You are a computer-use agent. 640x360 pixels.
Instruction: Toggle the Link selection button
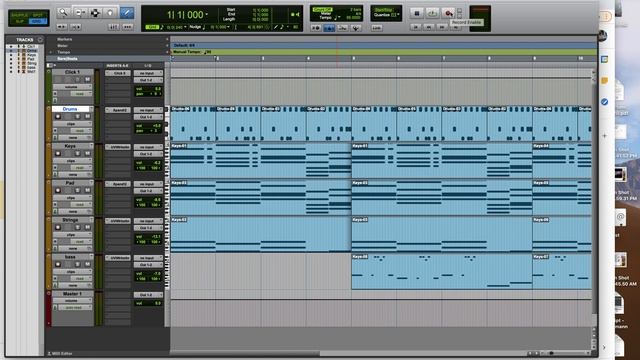(x=376, y=28)
